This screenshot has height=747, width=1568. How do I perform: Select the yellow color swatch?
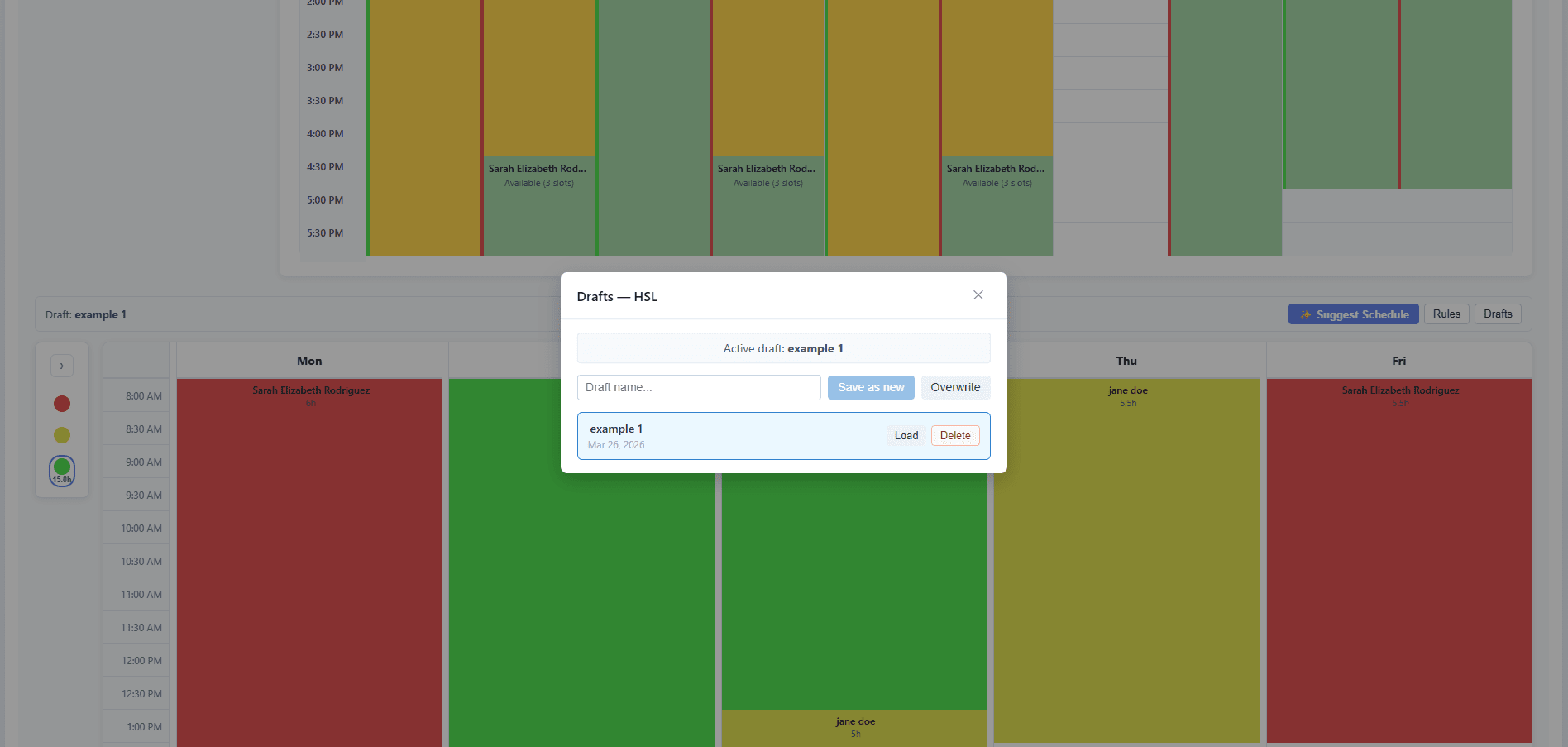click(62, 435)
